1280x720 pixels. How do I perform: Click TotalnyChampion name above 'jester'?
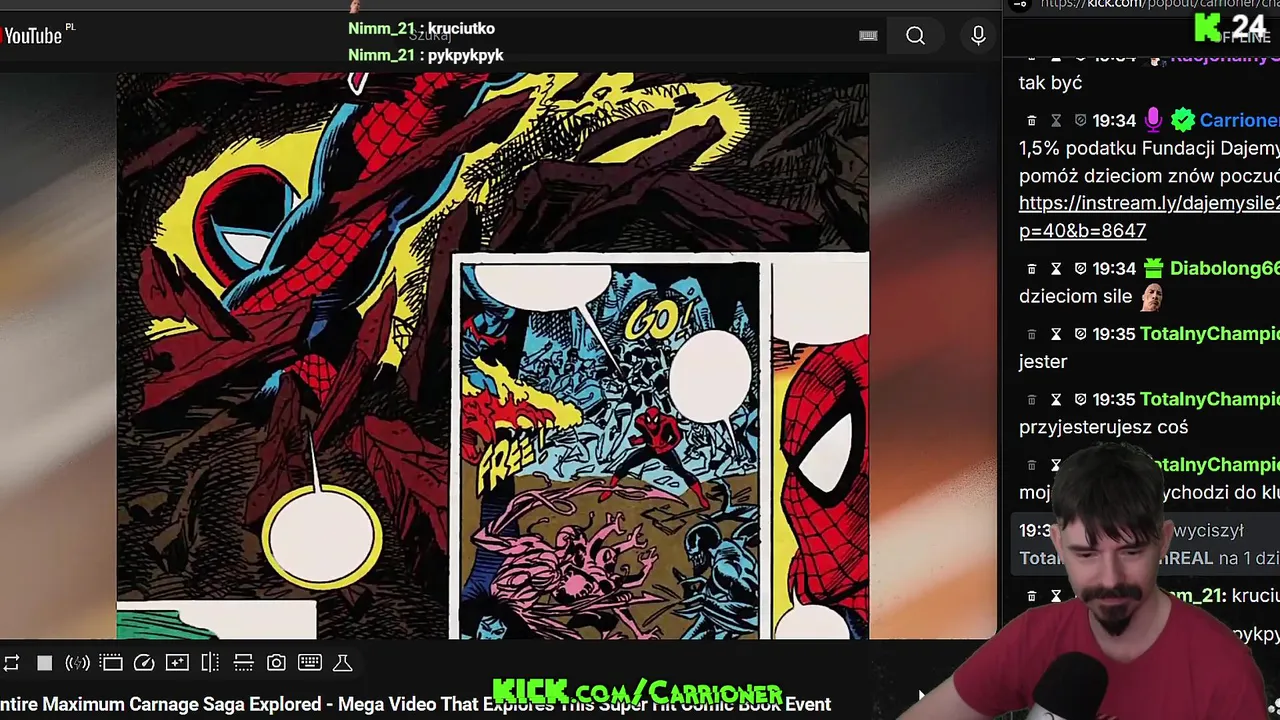1210,333
